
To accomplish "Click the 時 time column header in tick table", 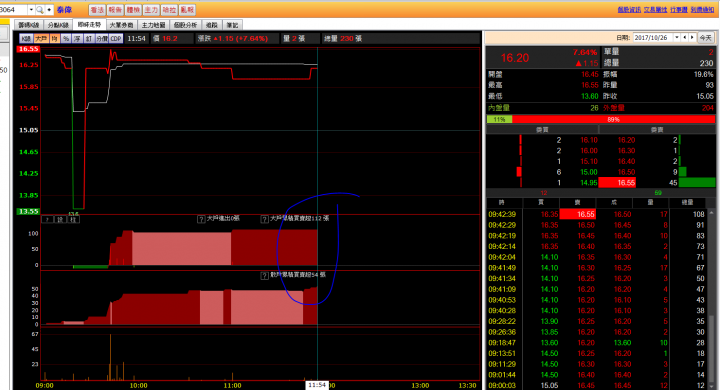I will tap(504, 203).
